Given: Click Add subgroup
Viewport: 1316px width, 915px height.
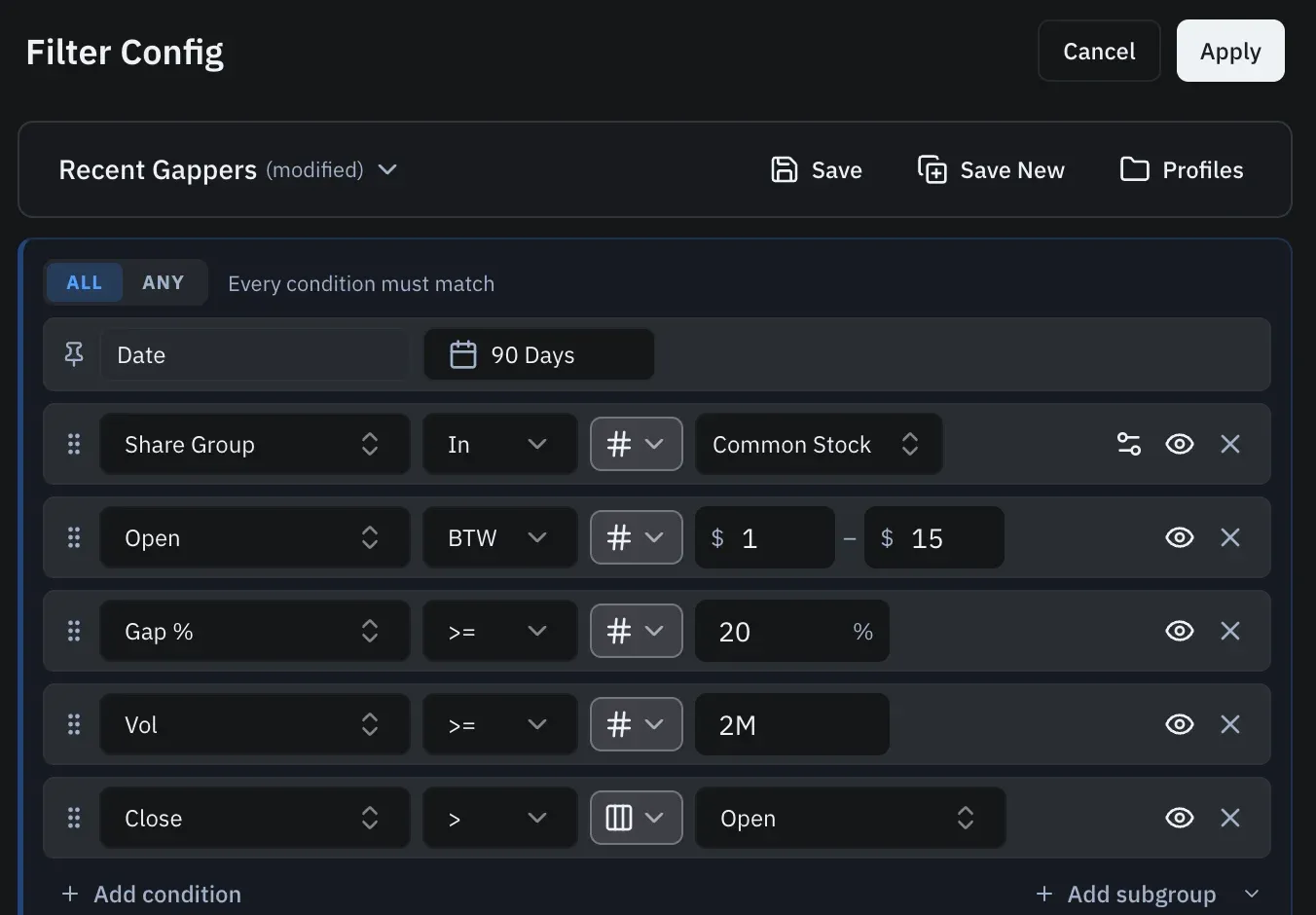Looking at the screenshot, I should click(x=1126, y=894).
